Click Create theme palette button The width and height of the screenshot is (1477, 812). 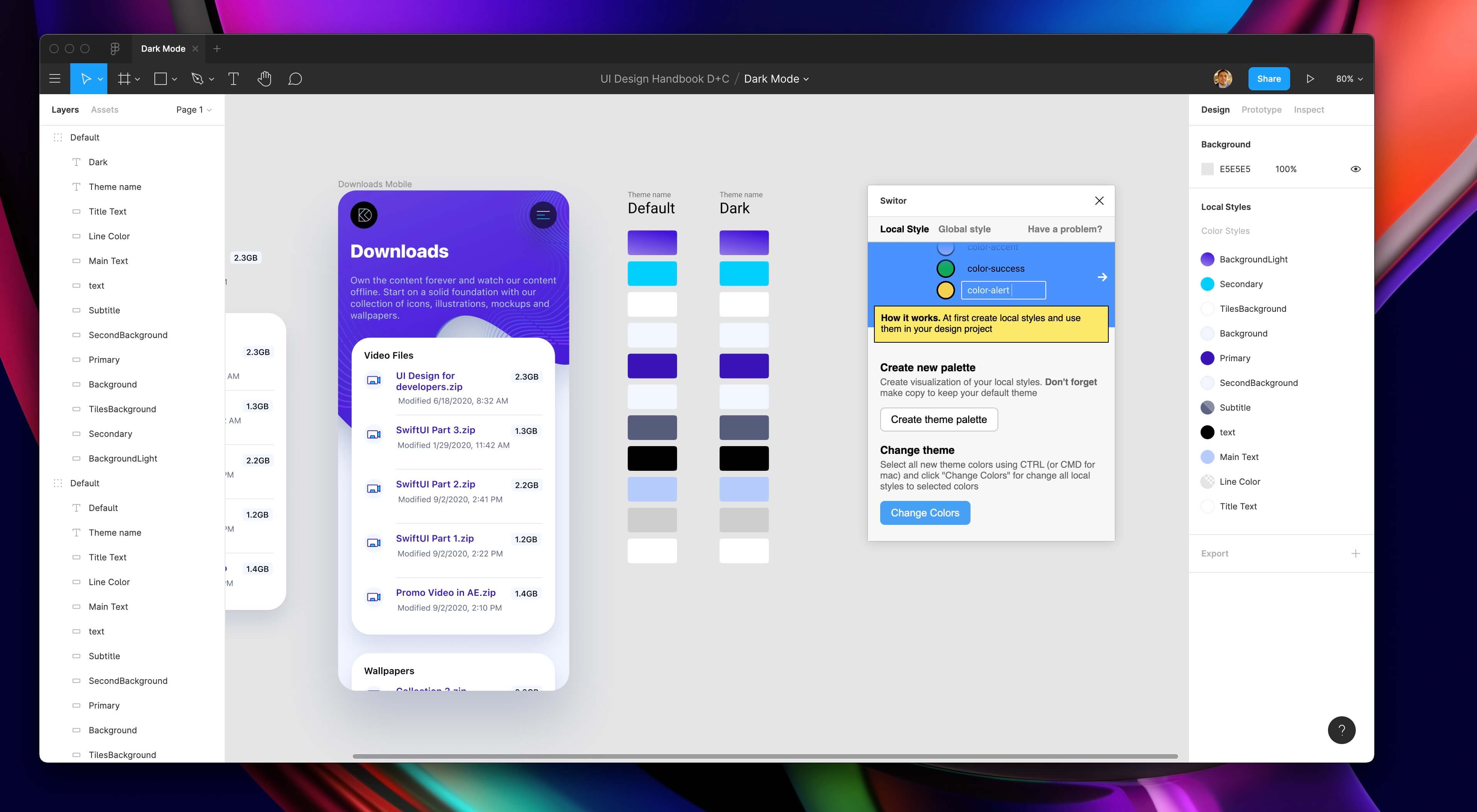938,420
